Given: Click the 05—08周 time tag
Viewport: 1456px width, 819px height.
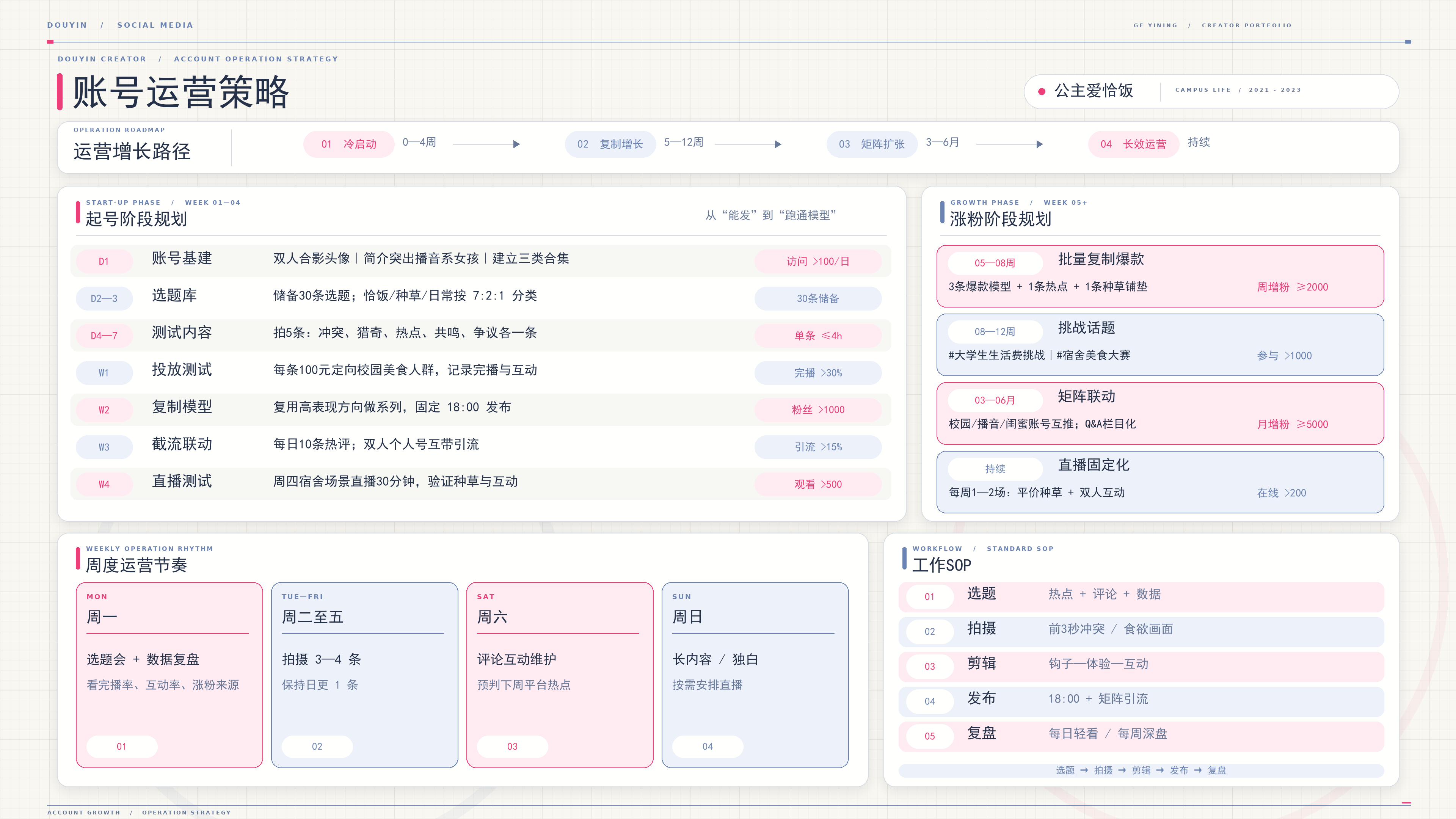Looking at the screenshot, I should tap(995, 263).
